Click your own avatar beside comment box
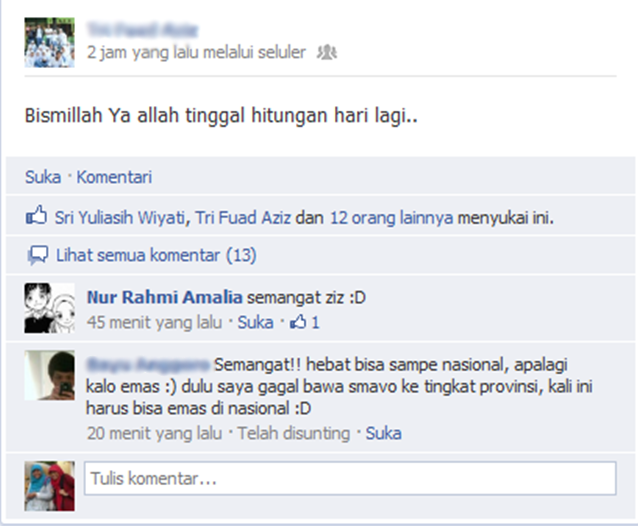Screen dimensions: 638x526 coord(49,486)
